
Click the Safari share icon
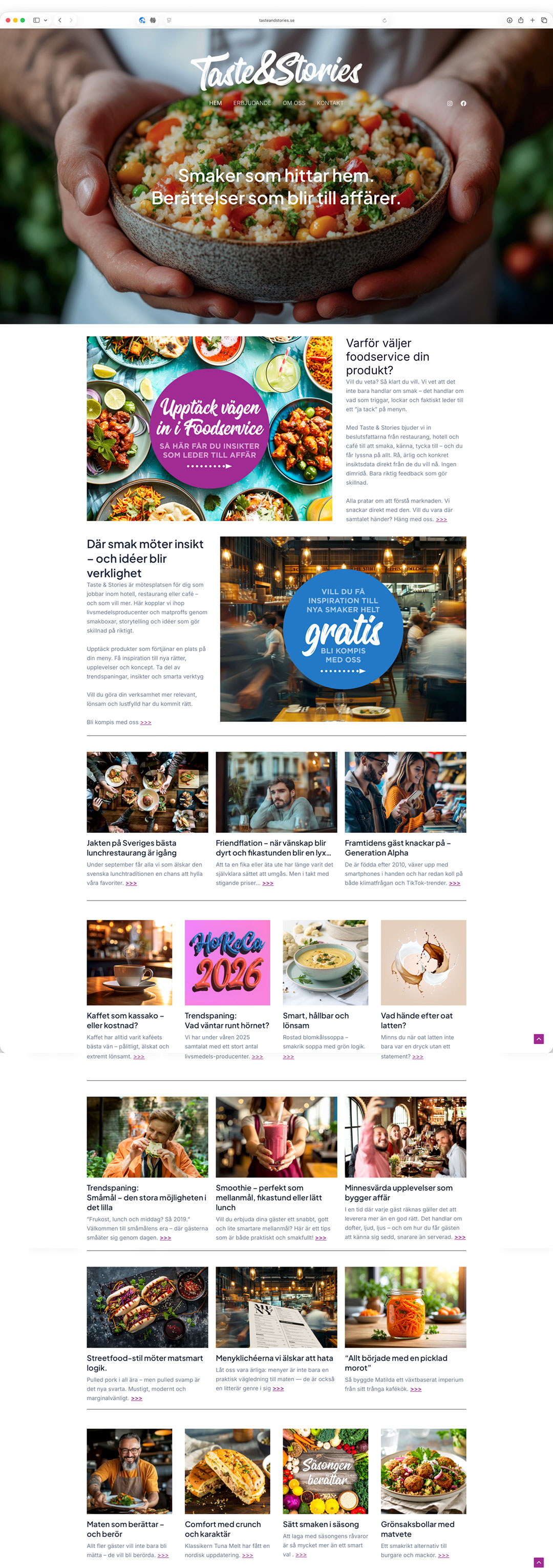tap(521, 20)
